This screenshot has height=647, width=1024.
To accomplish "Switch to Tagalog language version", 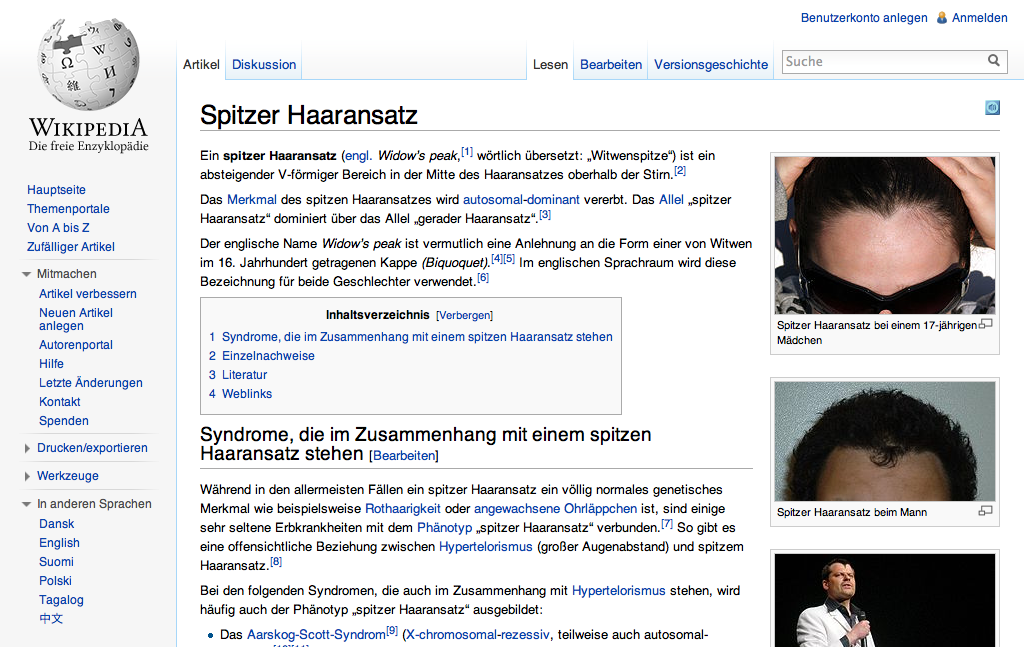I will tap(61, 599).
